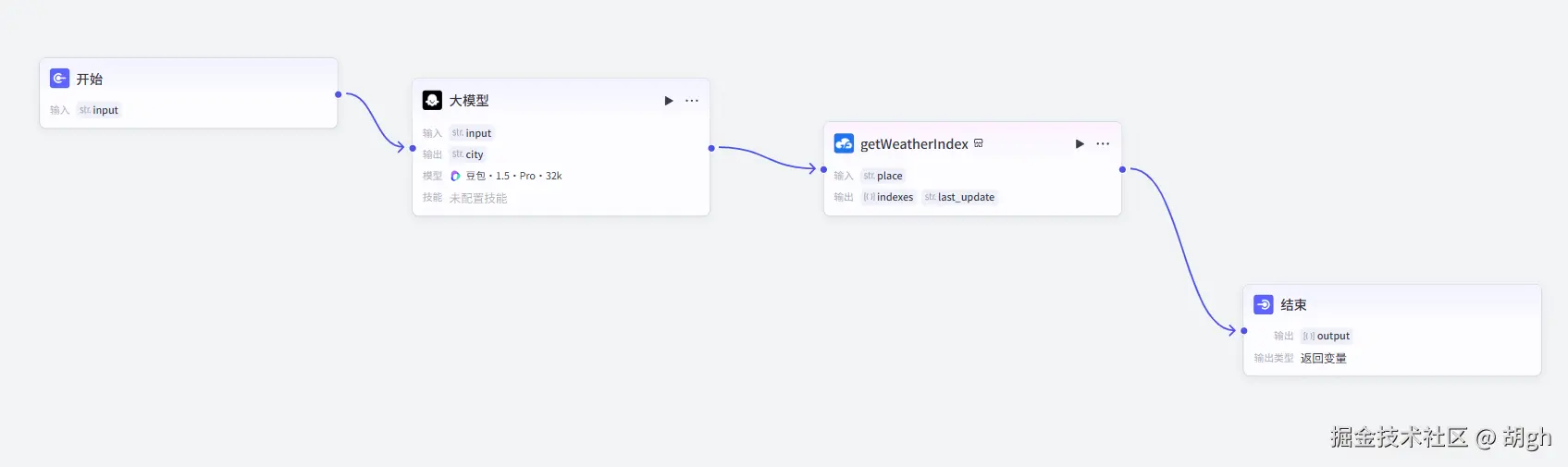Image resolution: width=1568 pixels, height=467 pixels.
Task: Click the getWeatherIndex plugin node icon
Action: tap(844, 143)
